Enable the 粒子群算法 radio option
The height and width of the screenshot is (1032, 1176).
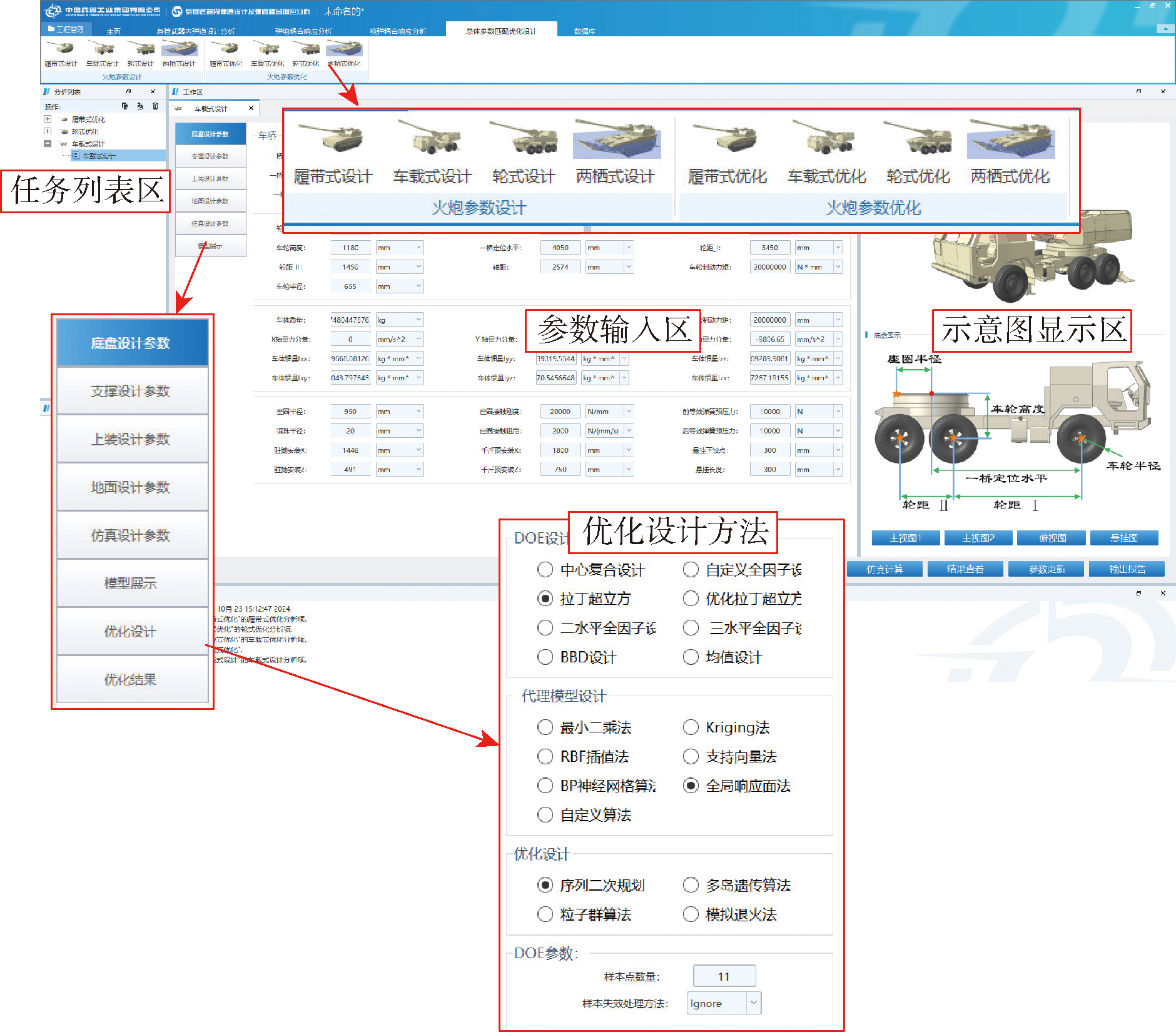click(545, 914)
